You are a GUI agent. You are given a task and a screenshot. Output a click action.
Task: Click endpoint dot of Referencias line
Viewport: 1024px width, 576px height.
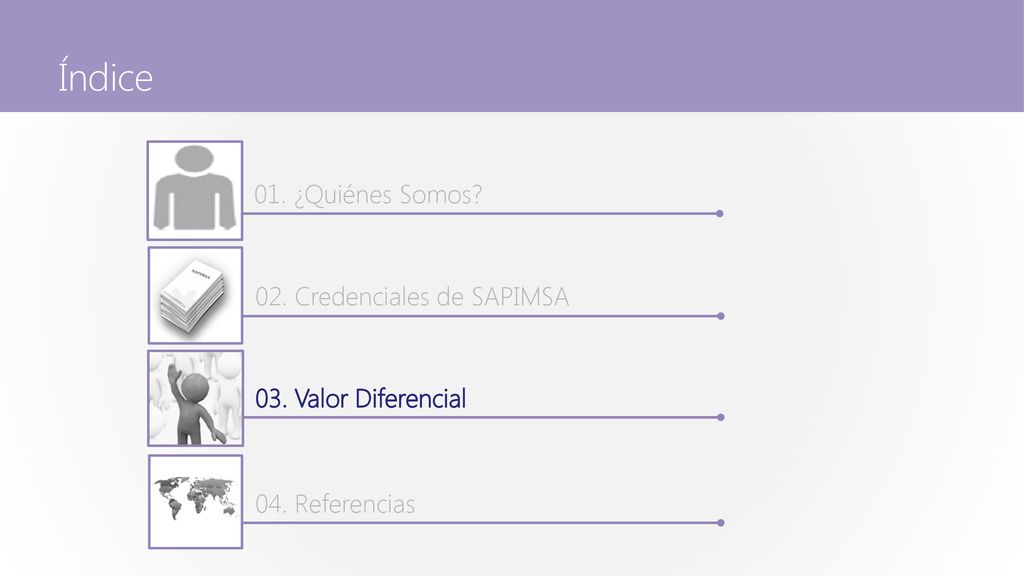pyautogui.click(x=721, y=522)
